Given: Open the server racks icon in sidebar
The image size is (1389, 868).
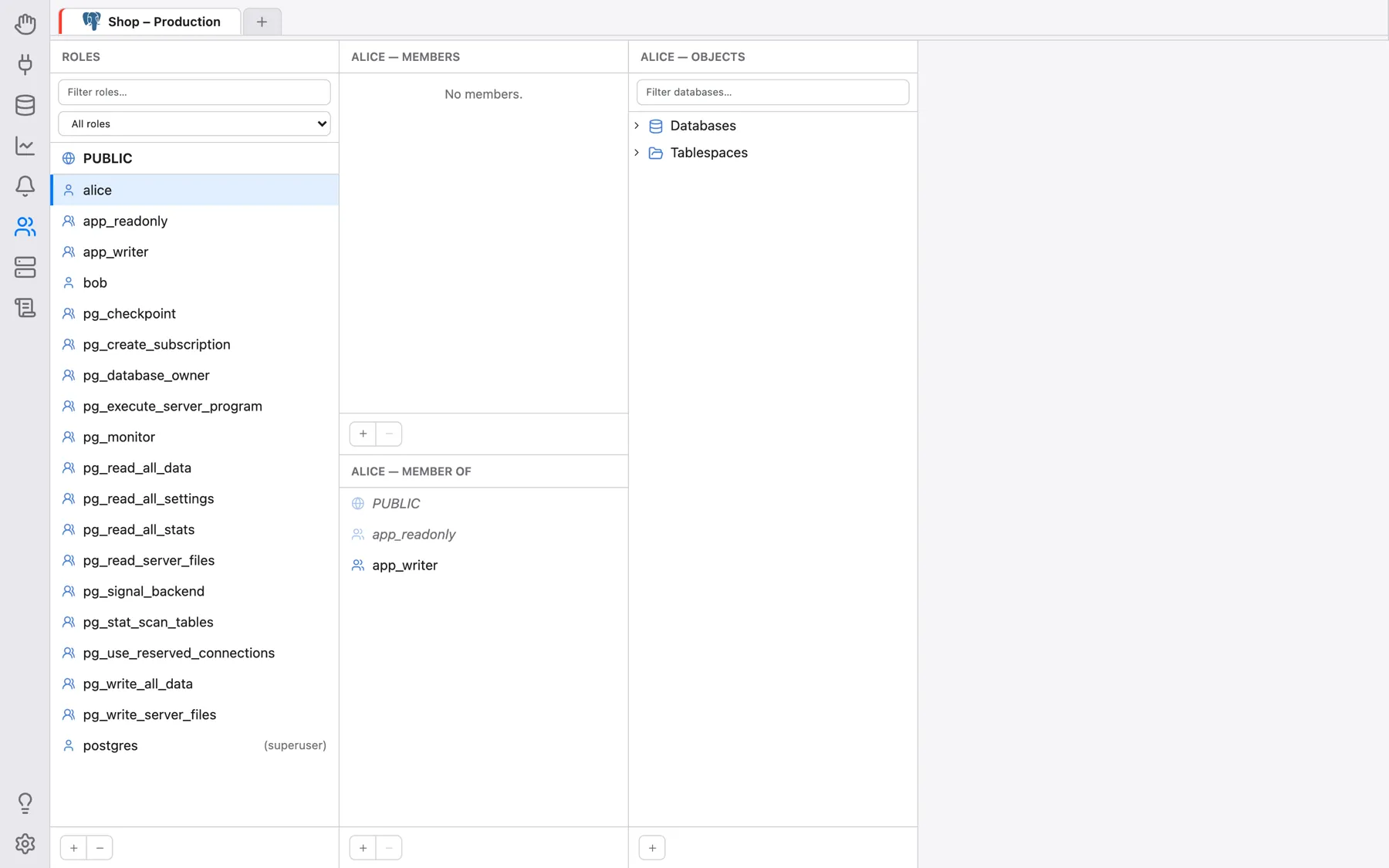Looking at the screenshot, I should [25, 267].
